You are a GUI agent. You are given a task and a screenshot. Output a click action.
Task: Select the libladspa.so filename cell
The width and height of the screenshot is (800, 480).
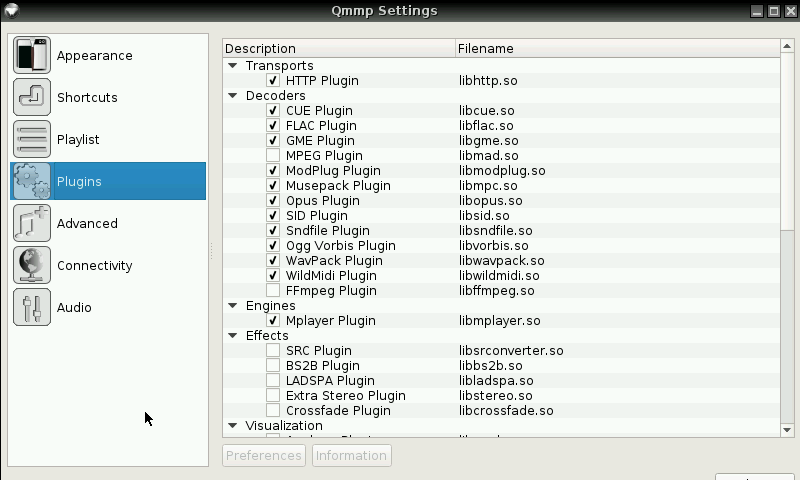(496, 381)
